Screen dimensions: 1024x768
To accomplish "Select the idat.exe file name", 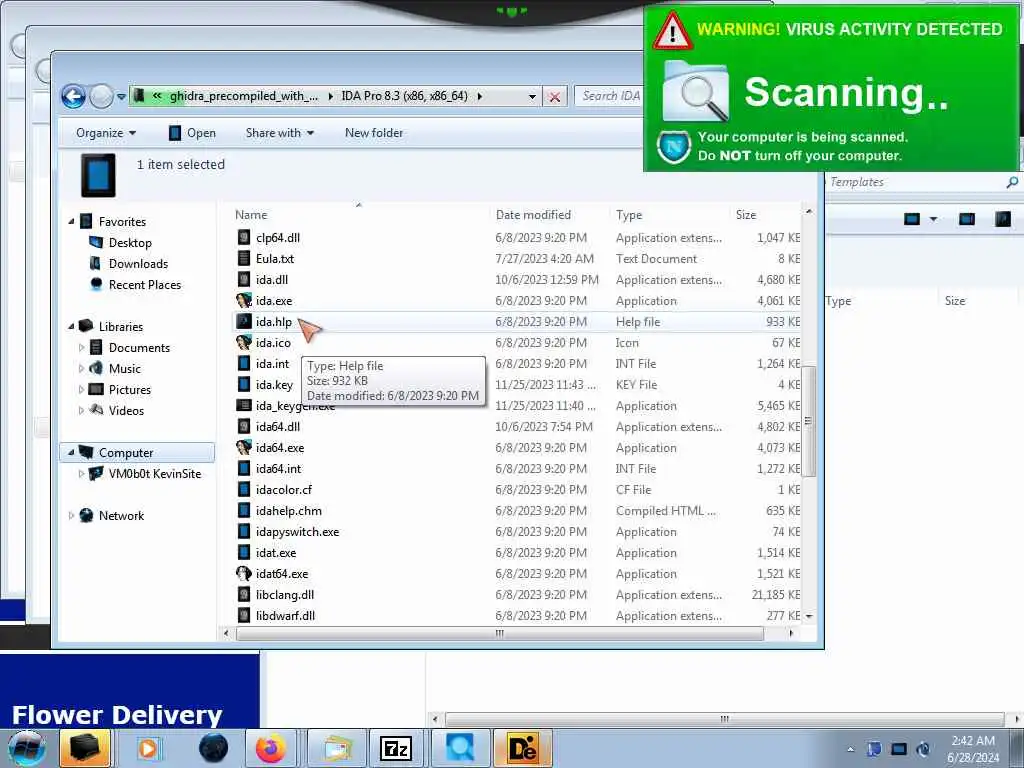I will pyautogui.click(x=276, y=552).
